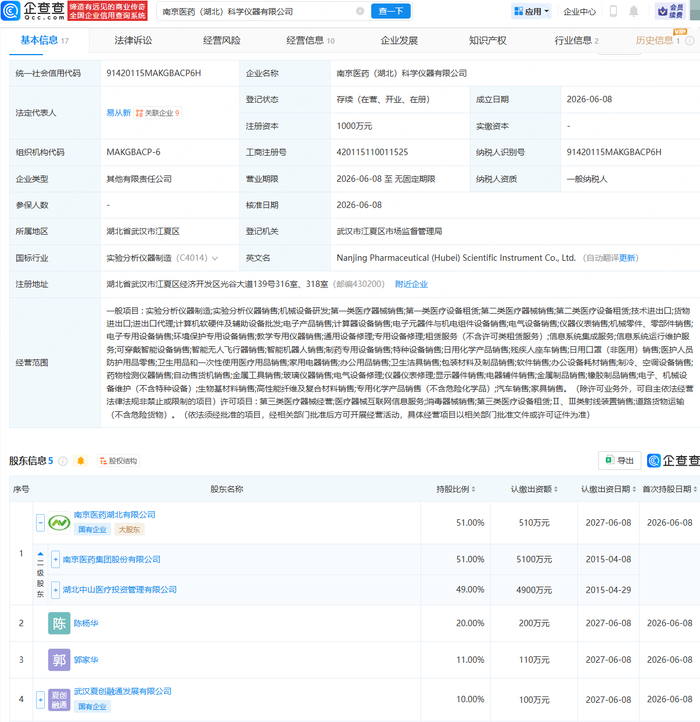Open 武汉夏创融通发展有限公司 link
Viewport: 700px width, 722px height.
click(x=122, y=692)
